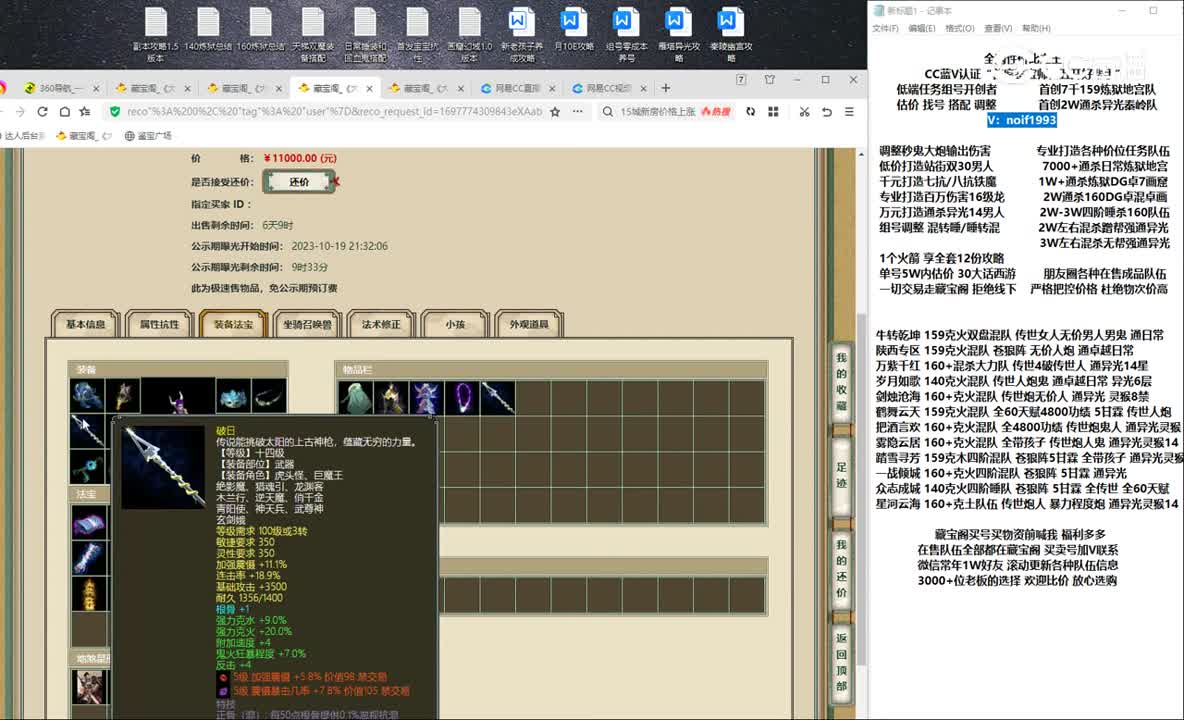This screenshot has width=1184, height=720.
Task: Open WPS document 月10E攻略
Action: pos(574,30)
